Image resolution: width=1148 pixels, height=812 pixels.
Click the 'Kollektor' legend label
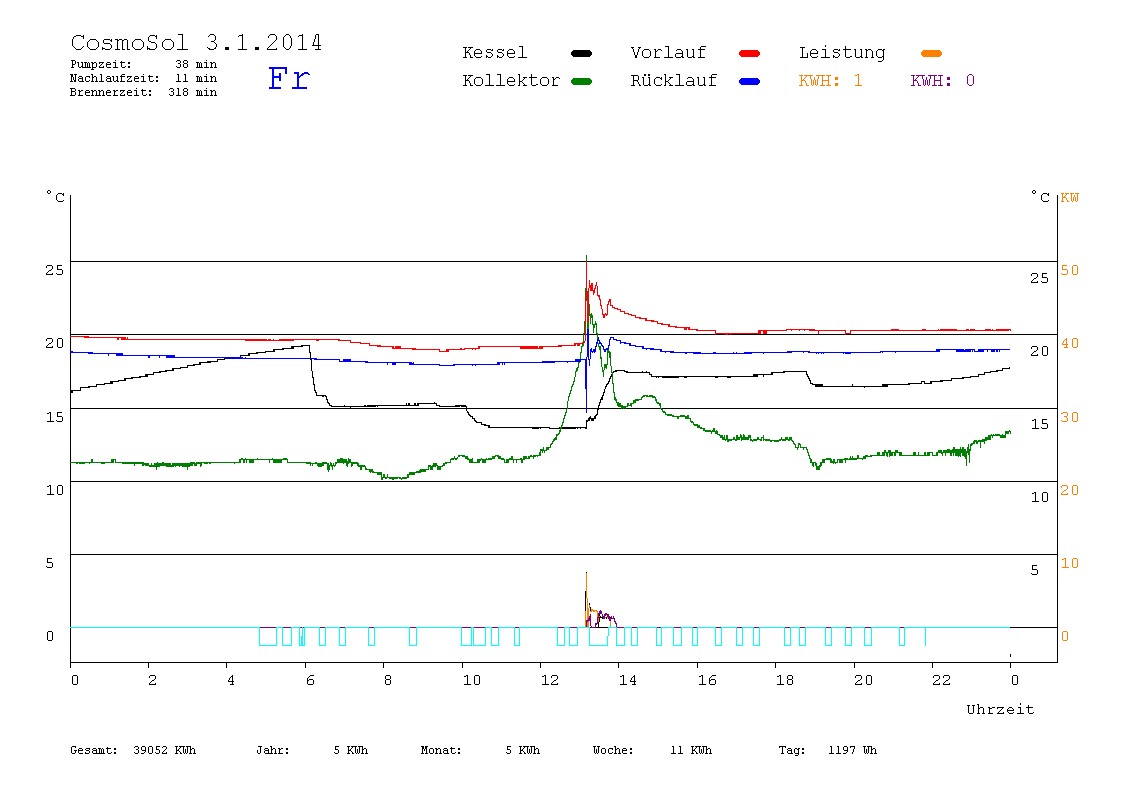(511, 81)
